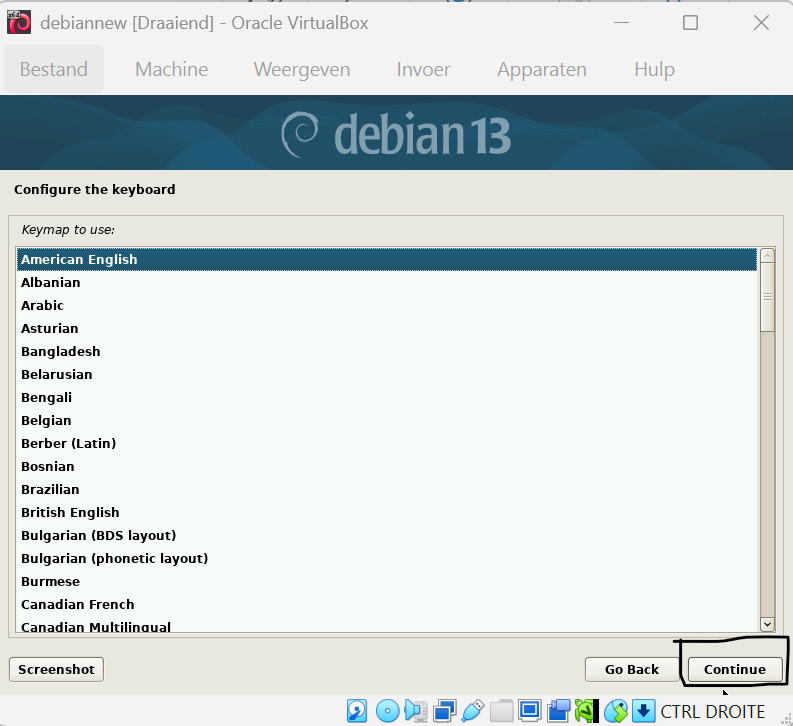
Task: Open the hard disk activity indicator
Action: click(357, 711)
